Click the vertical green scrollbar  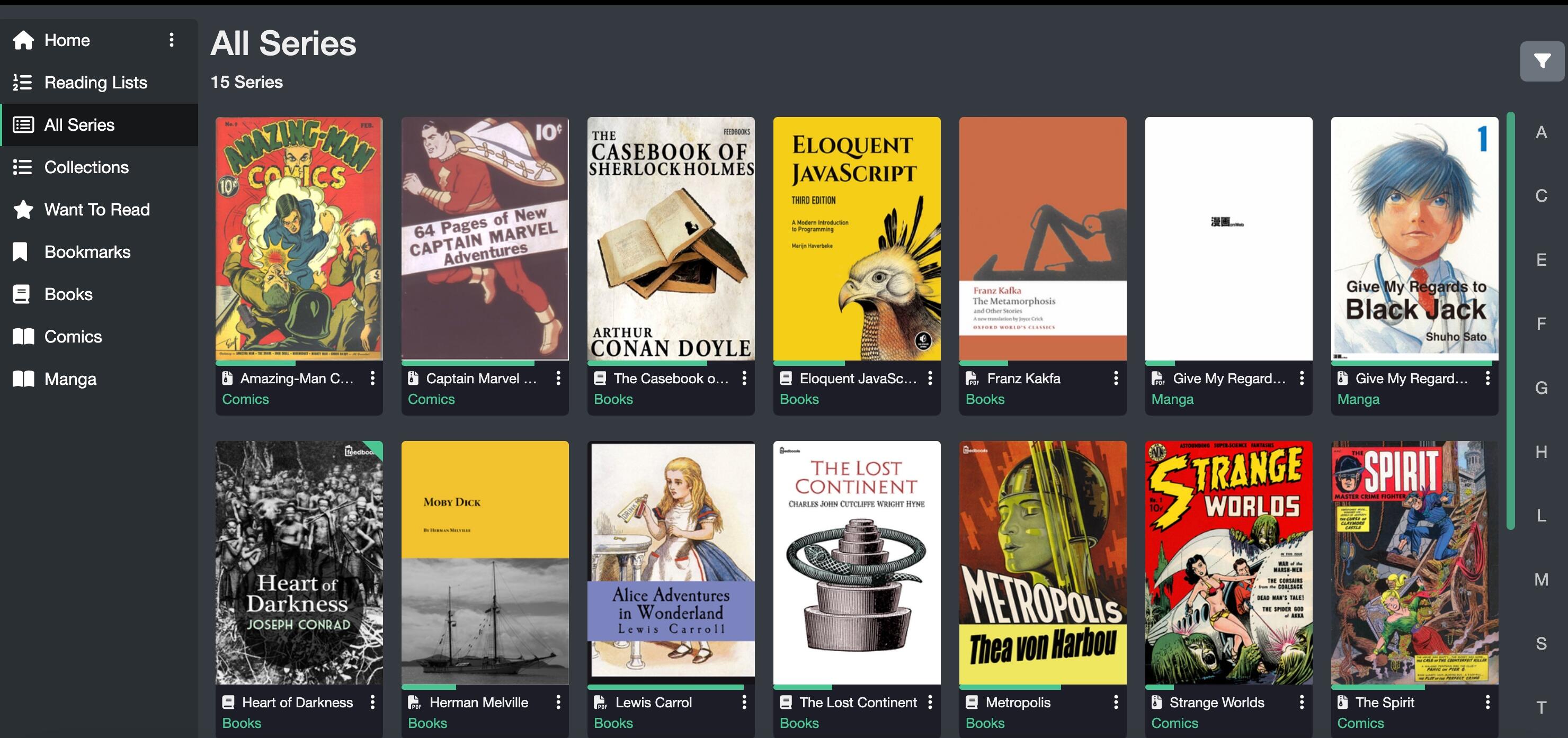pos(1510,321)
